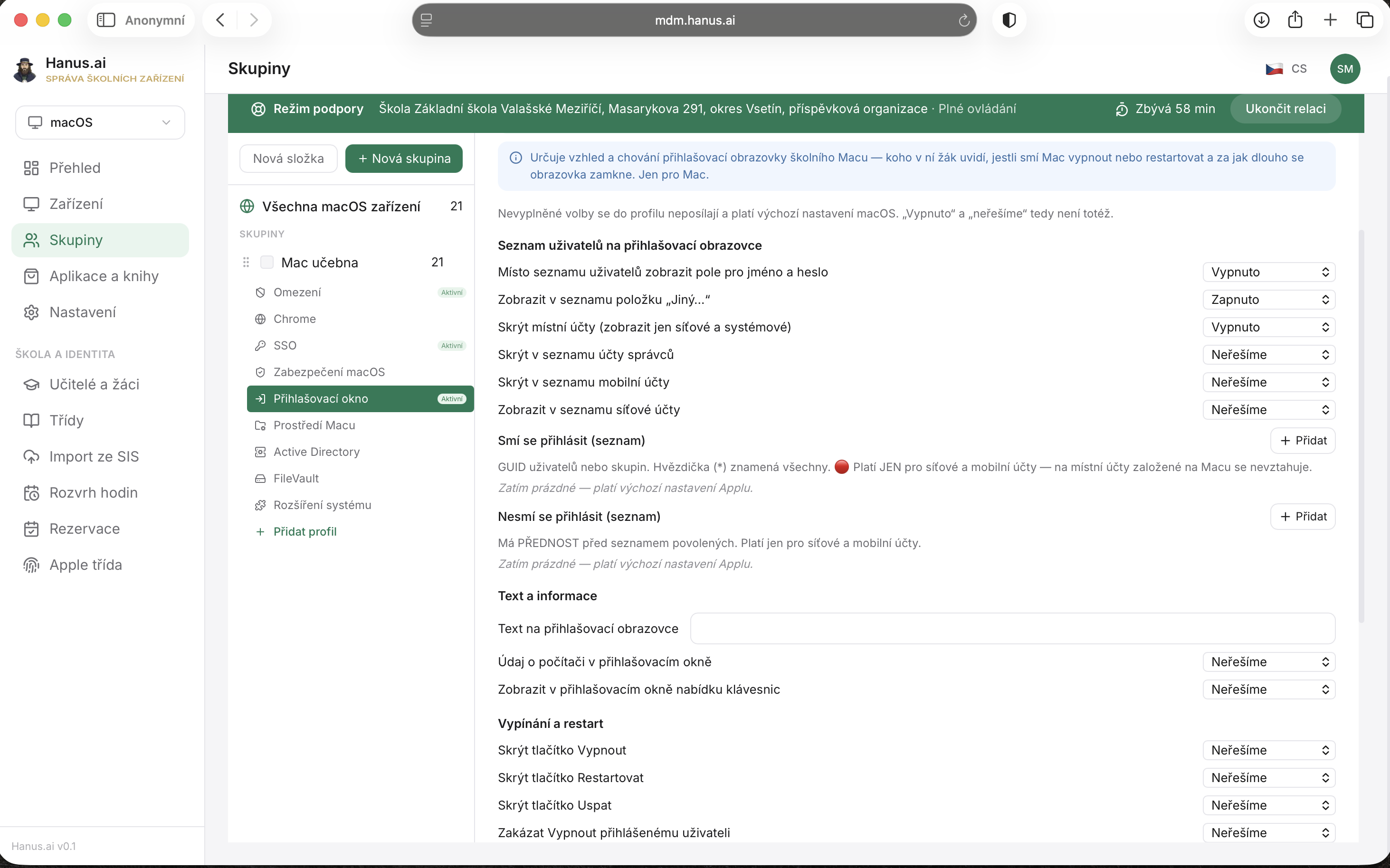
Task: Add entry to Nesmí se přihlásit list
Action: [1303, 517]
